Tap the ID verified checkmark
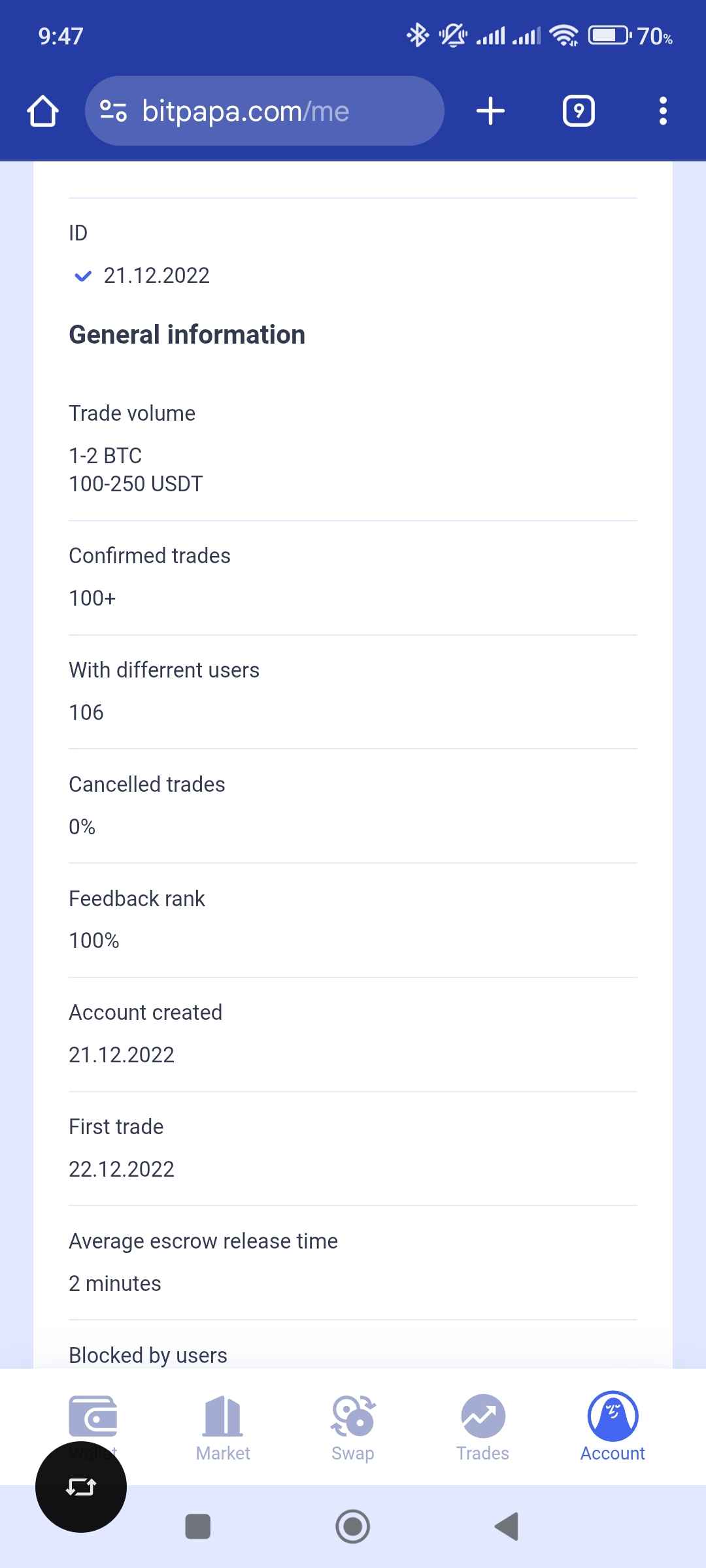 click(x=83, y=276)
